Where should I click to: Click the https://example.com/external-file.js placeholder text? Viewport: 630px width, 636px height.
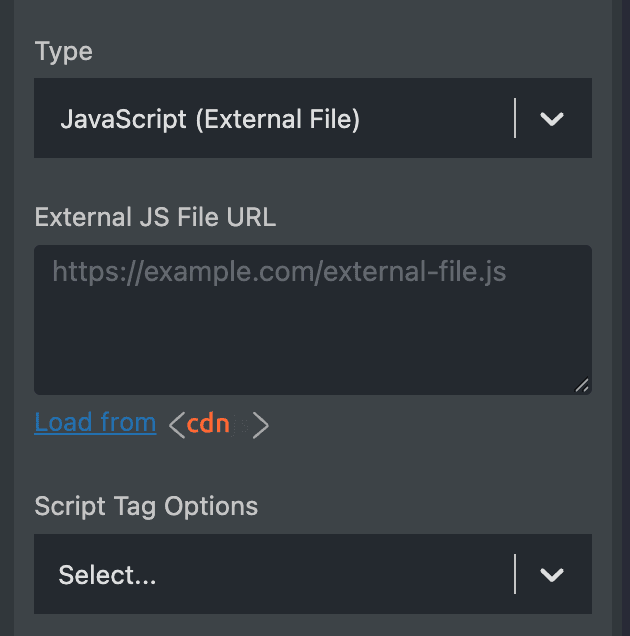279,272
